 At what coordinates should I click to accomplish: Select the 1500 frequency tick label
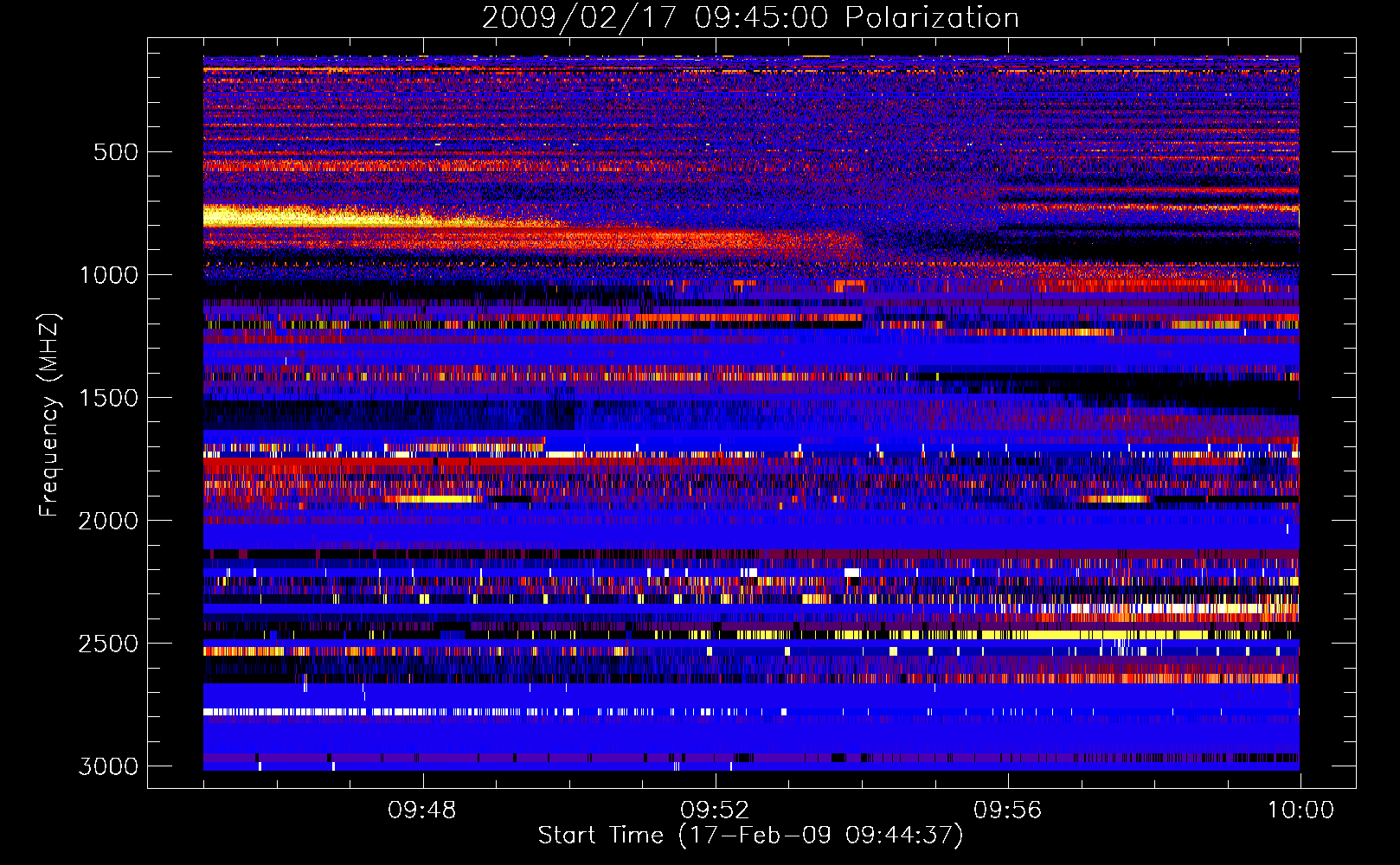[x=108, y=398]
